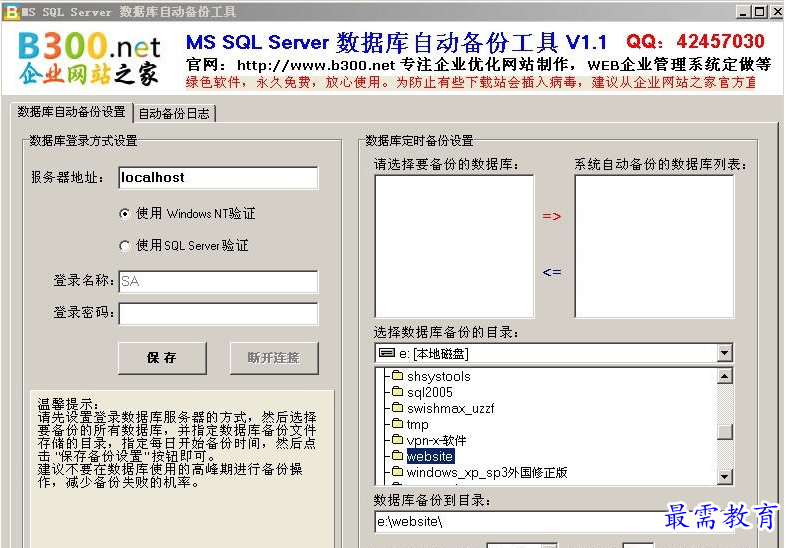
Task: Click the folder tree scrollbar thumb
Action: pyautogui.click(x=724, y=432)
